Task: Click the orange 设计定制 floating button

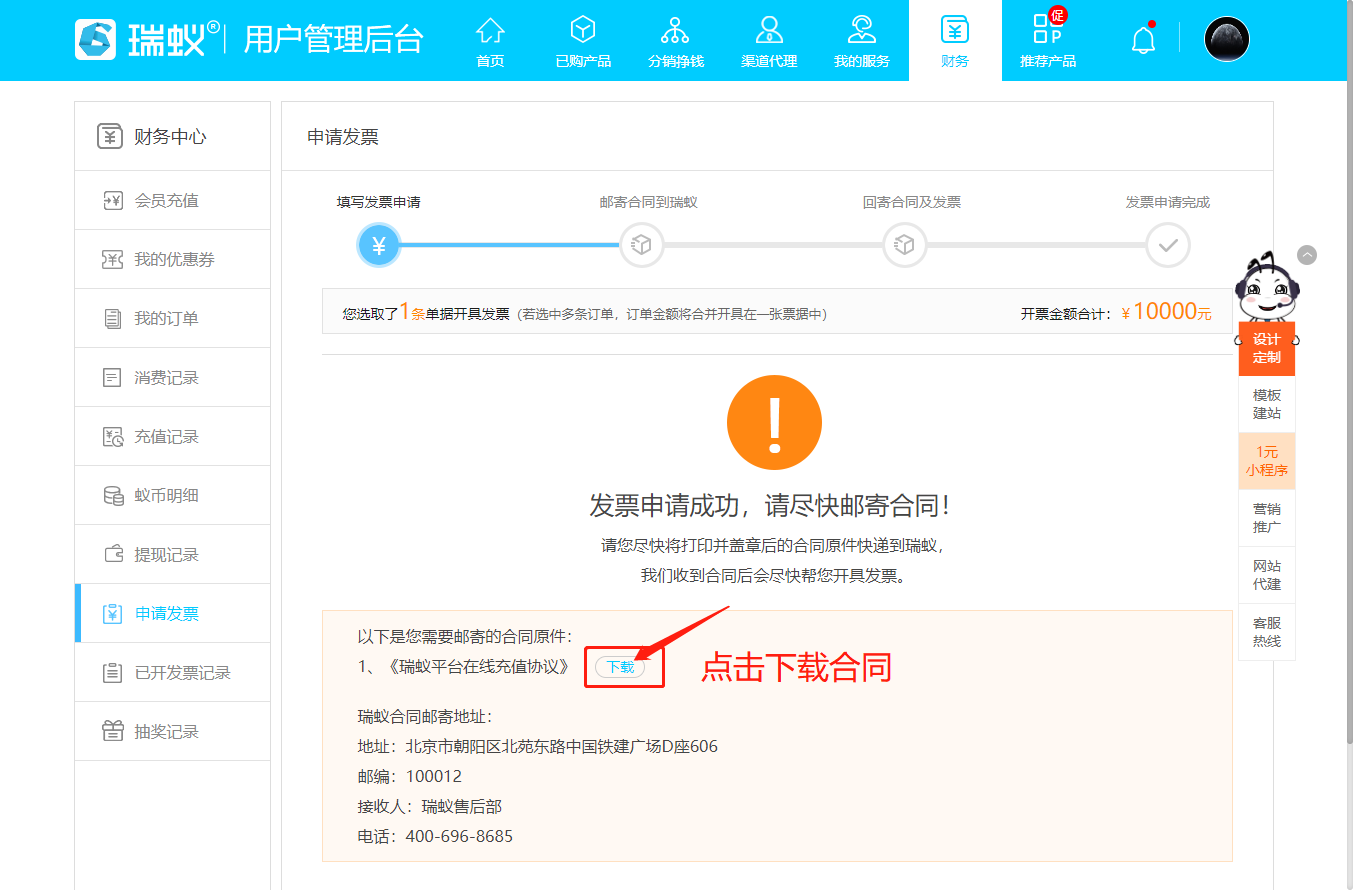Action: click(x=1266, y=348)
